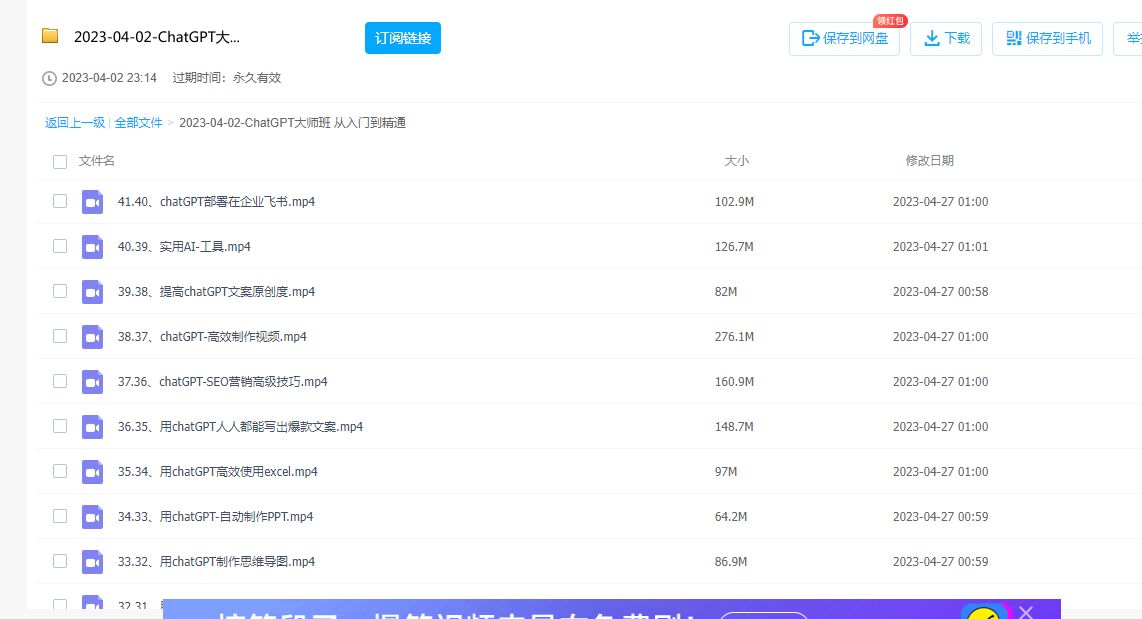Viewport: 1142px width, 619px height.
Task: Click video icon for 35.34 高效使用excel.mp4
Action: pyautogui.click(x=92, y=472)
